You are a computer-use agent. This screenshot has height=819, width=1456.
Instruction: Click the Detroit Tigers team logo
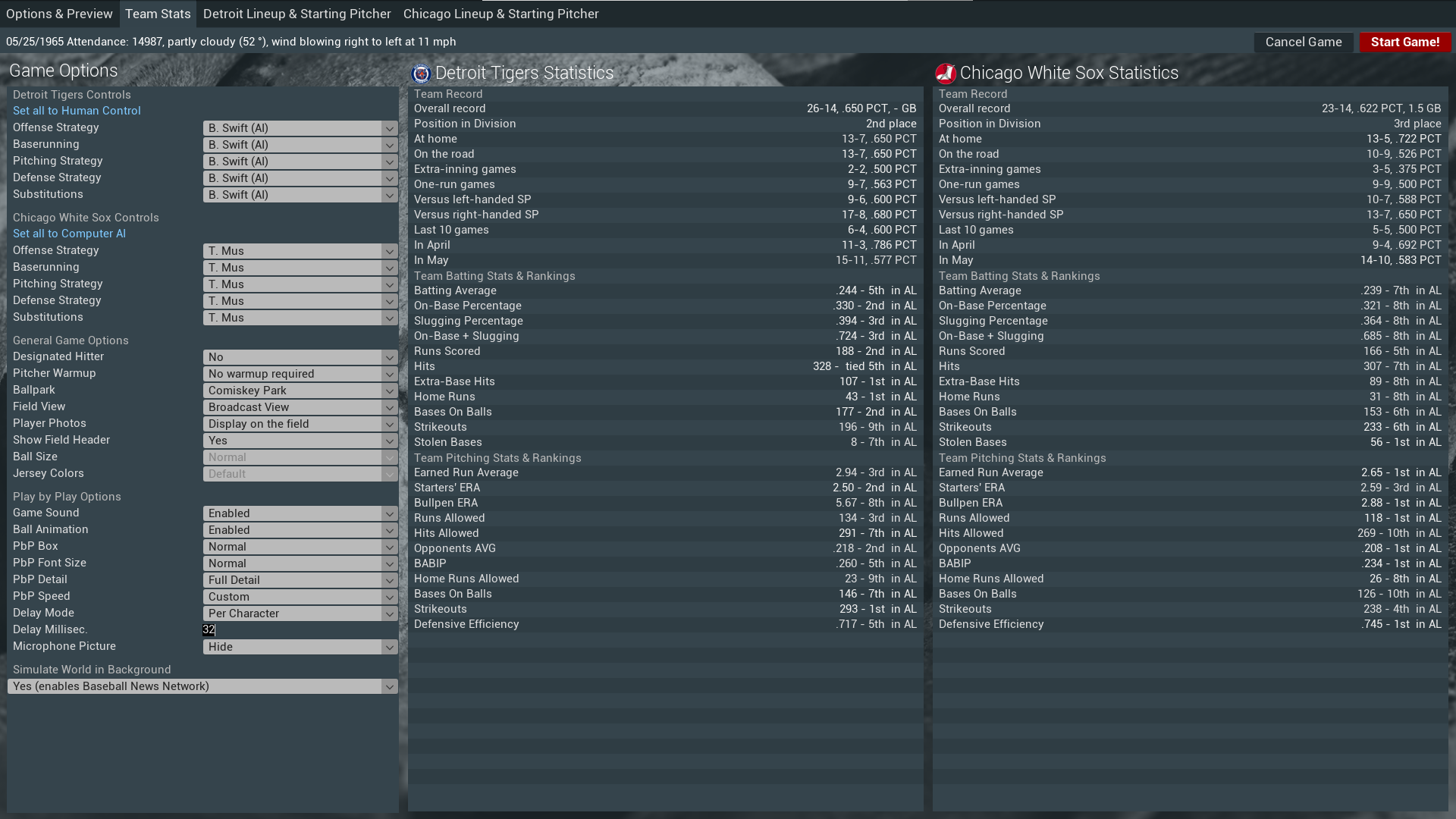coord(421,74)
